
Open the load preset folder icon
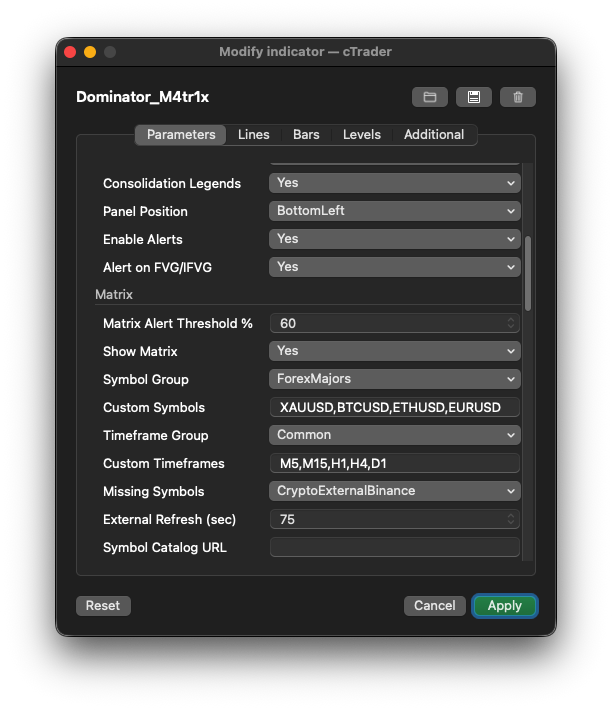pos(430,97)
